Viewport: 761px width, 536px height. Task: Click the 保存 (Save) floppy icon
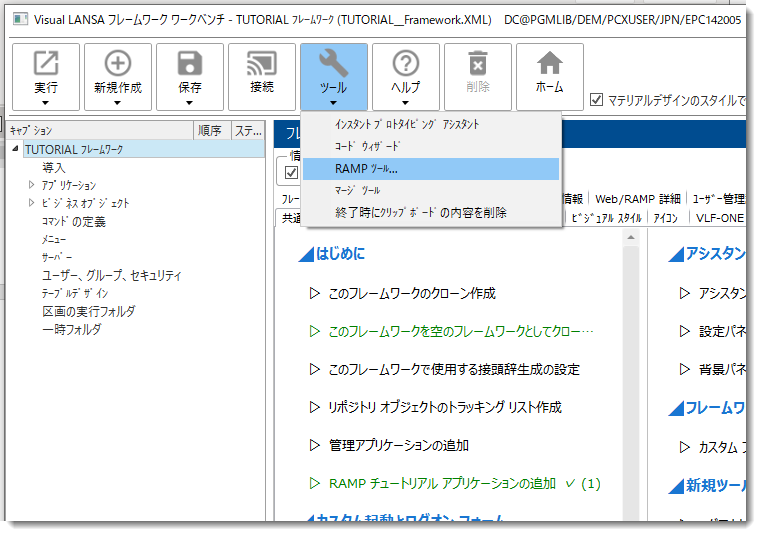[190, 63]
